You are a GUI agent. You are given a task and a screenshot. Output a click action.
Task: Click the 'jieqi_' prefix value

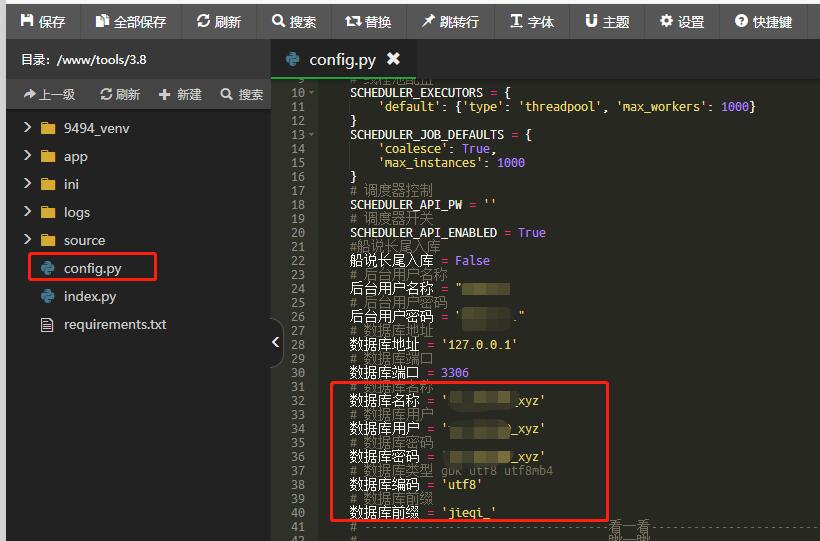click(x=469, y=512)
